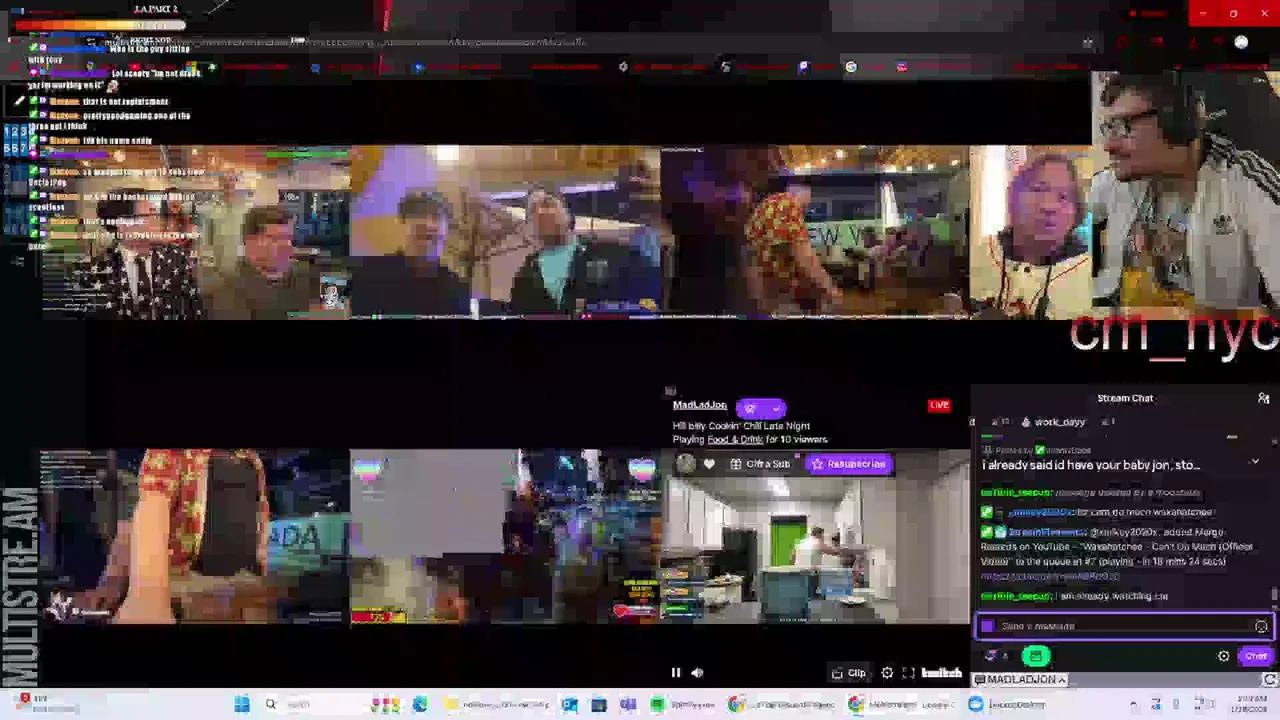The height and width of the screenshot is (720, 1280).
Task: Open the Stream Chat community users icon
Action: (x=1263, y=398)
